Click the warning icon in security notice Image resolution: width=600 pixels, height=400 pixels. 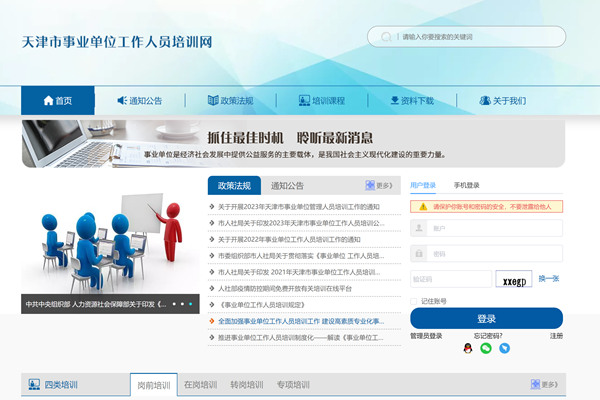(x=423, y=207)
